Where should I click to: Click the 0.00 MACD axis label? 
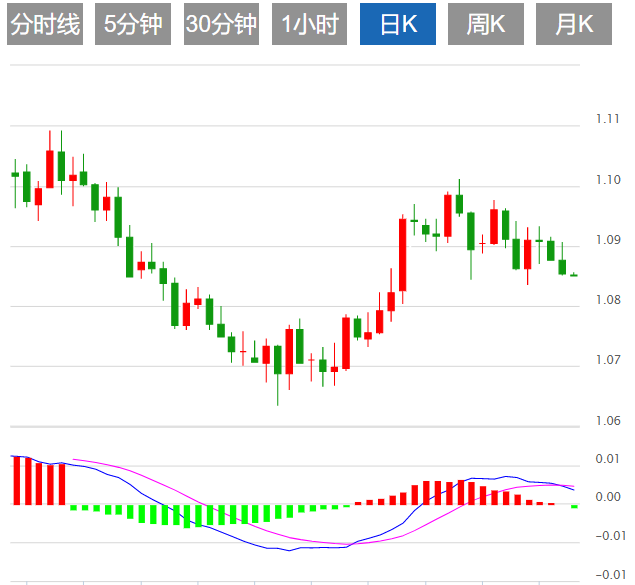pyautogui.click(x=607, y=496)
